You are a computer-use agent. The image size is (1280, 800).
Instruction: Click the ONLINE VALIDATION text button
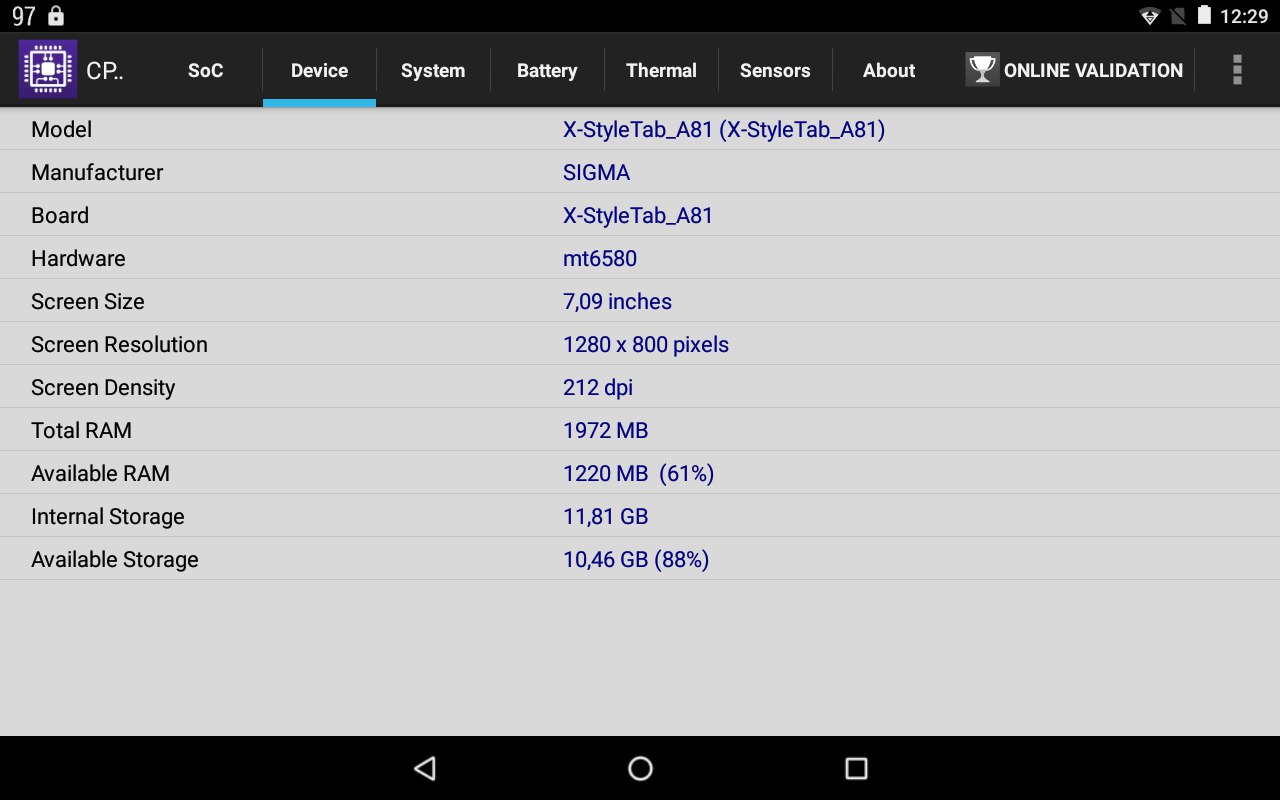(1093, 71)
